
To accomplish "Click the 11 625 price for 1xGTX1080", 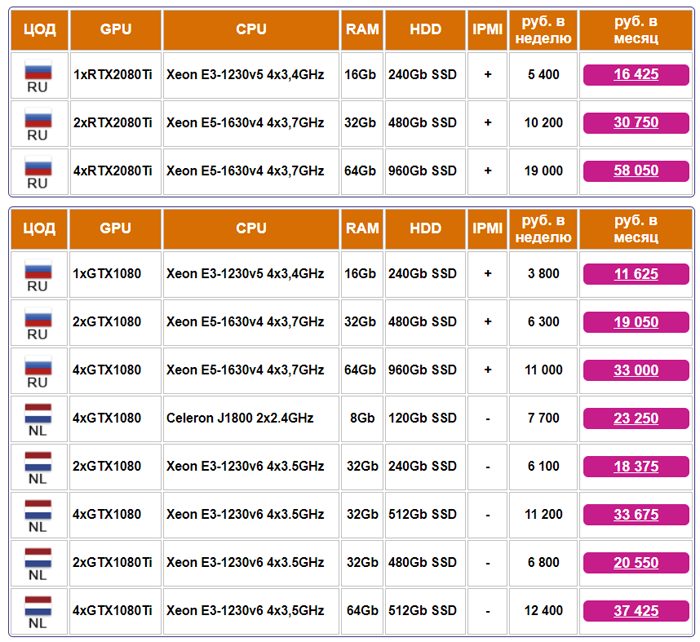I will click(636, 274).
